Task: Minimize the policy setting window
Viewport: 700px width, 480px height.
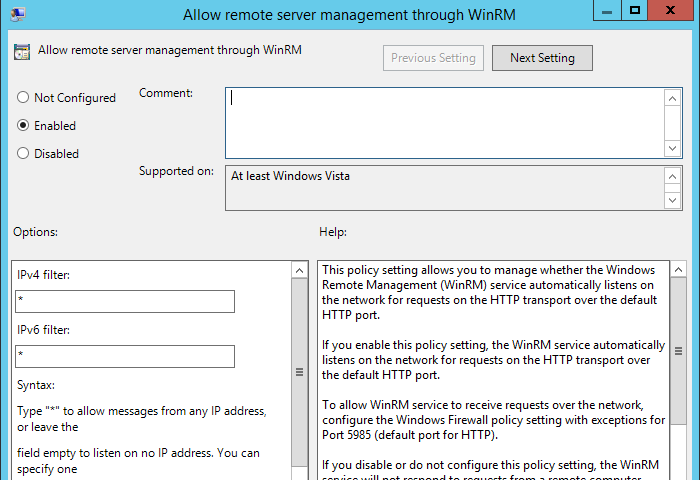Action: pos(607,10)
